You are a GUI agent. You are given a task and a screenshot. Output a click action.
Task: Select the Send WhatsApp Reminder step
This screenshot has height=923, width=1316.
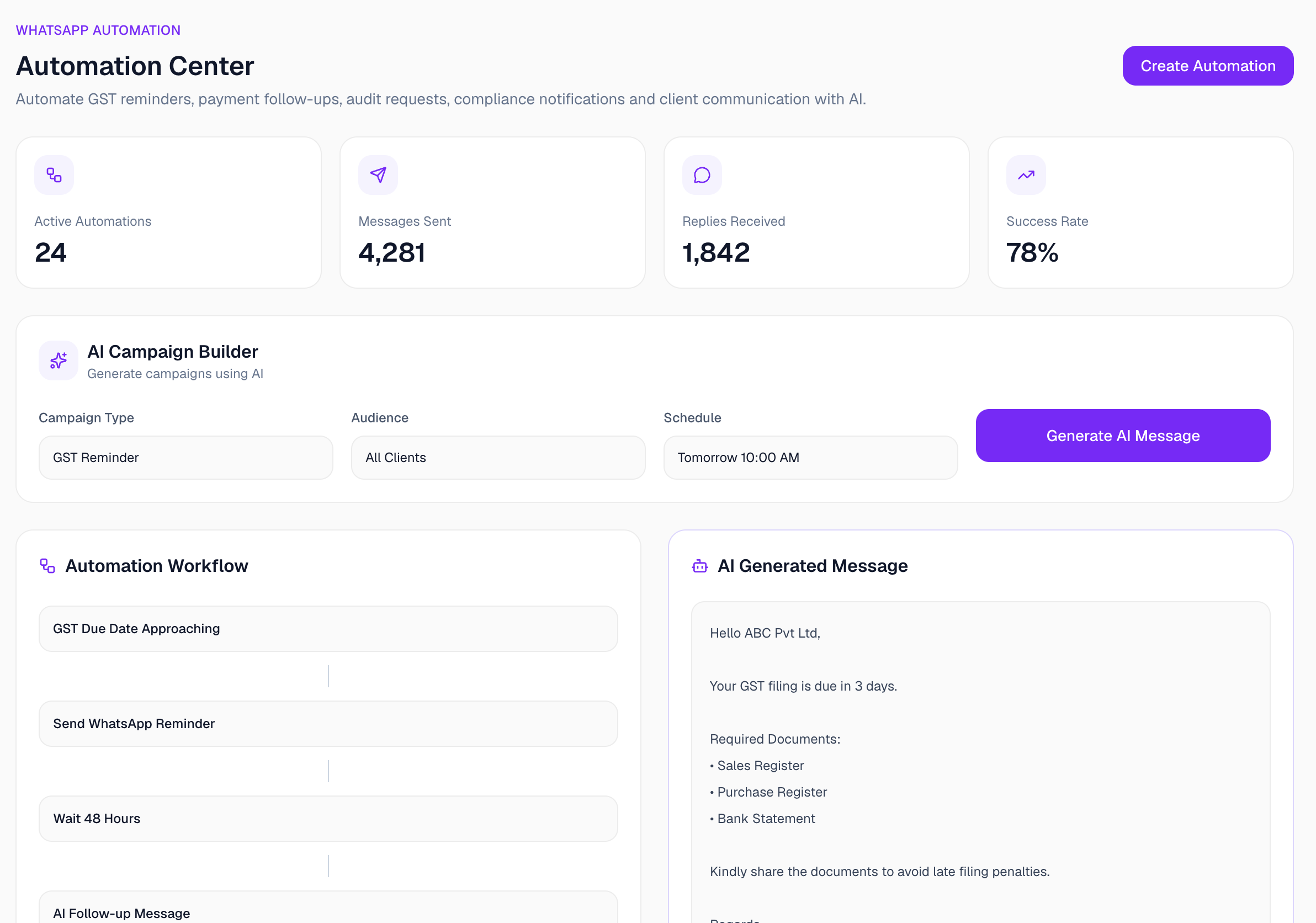(328, 724)
